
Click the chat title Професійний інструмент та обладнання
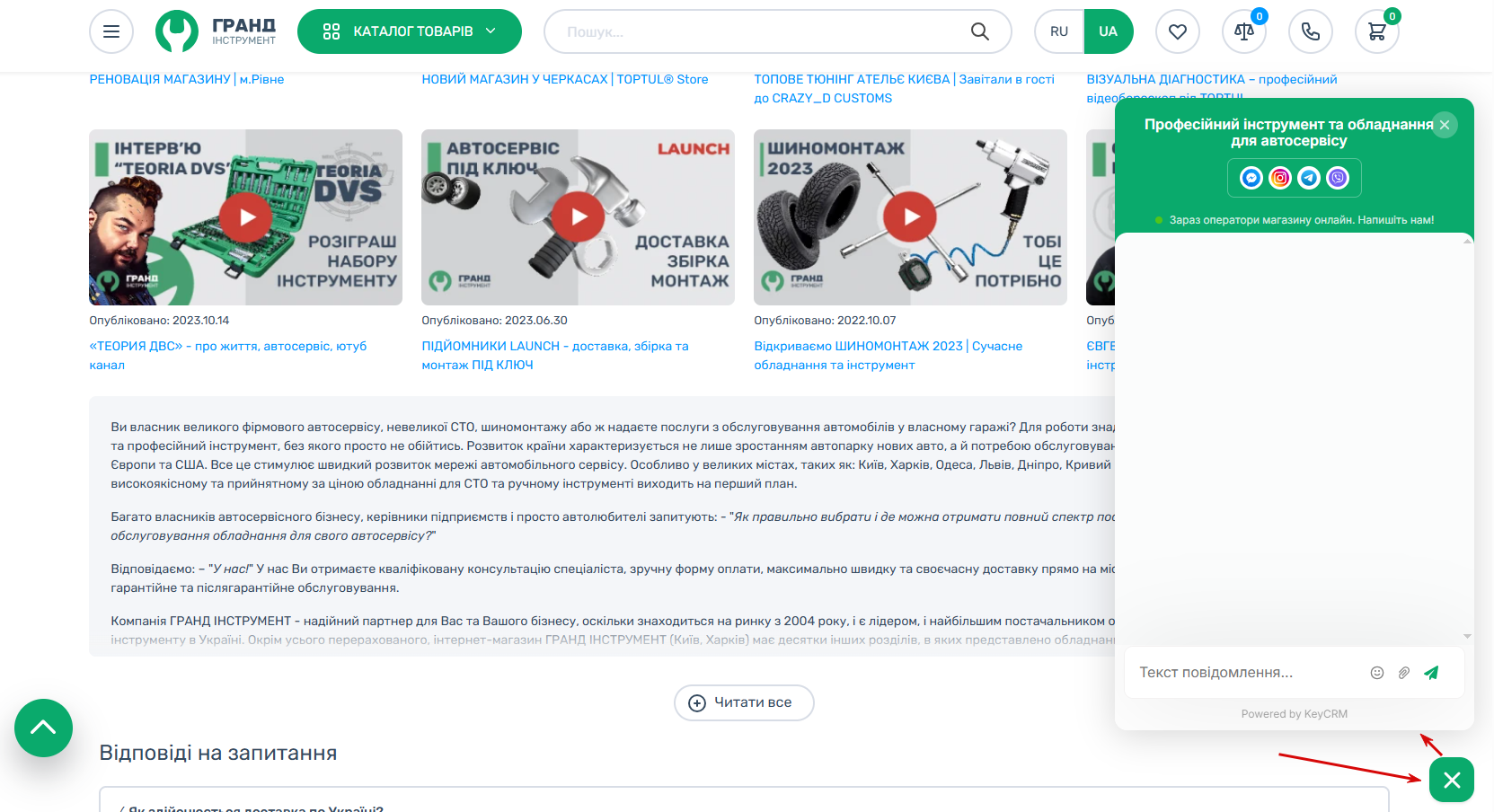(1289, 132)
